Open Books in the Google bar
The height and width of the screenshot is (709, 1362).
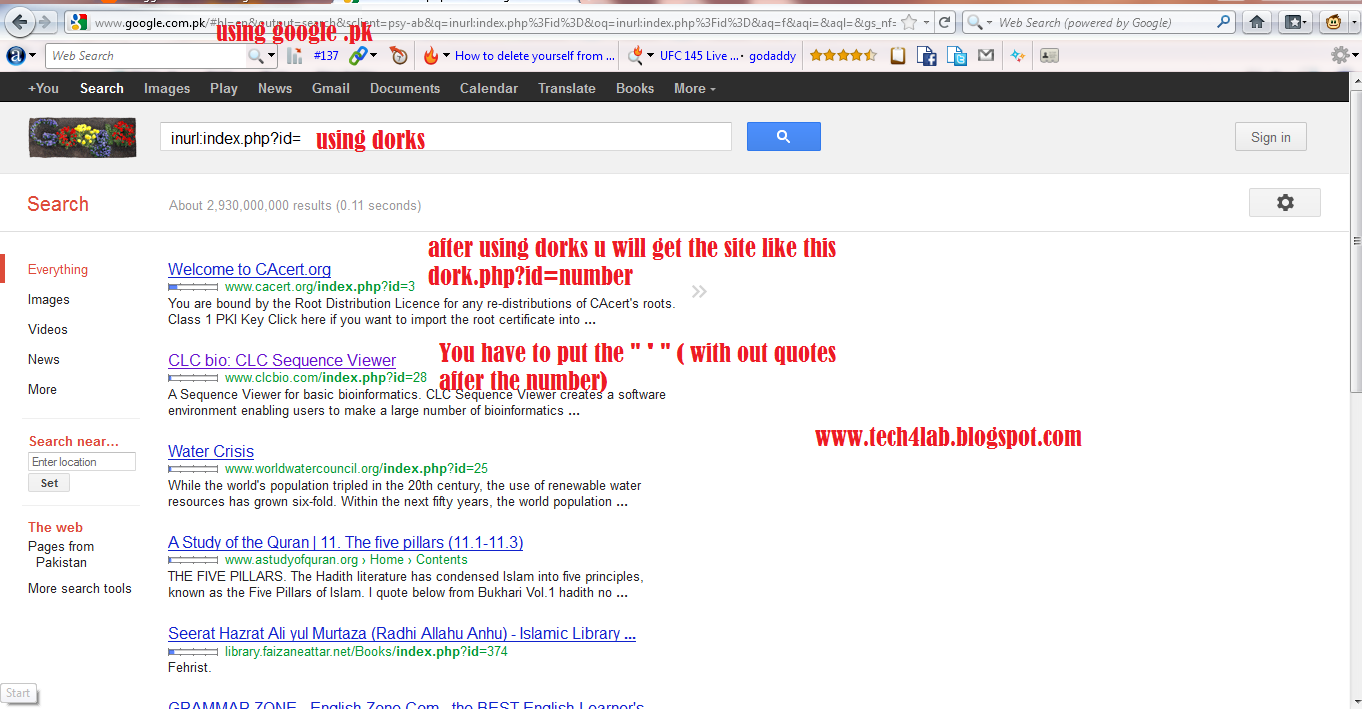[x=635, y=88]
